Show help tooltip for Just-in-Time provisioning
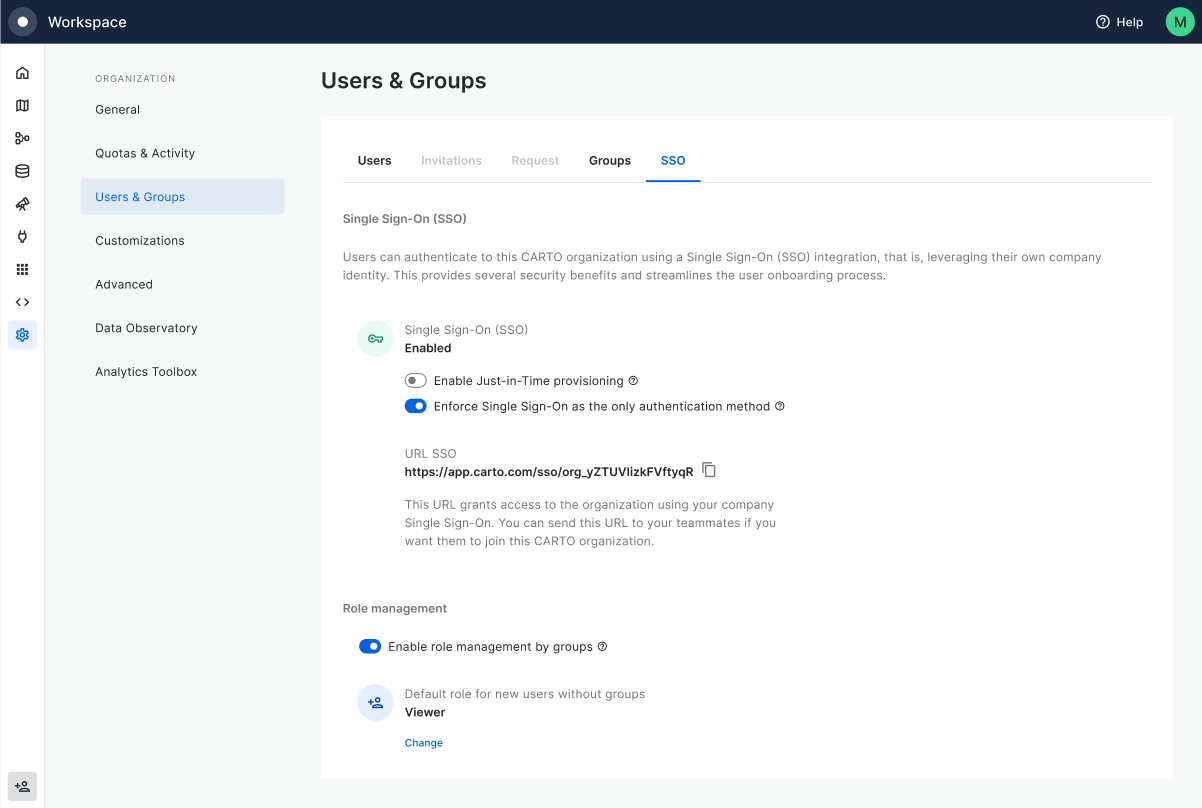1202x808 pixels. click(x=633, y=381)
